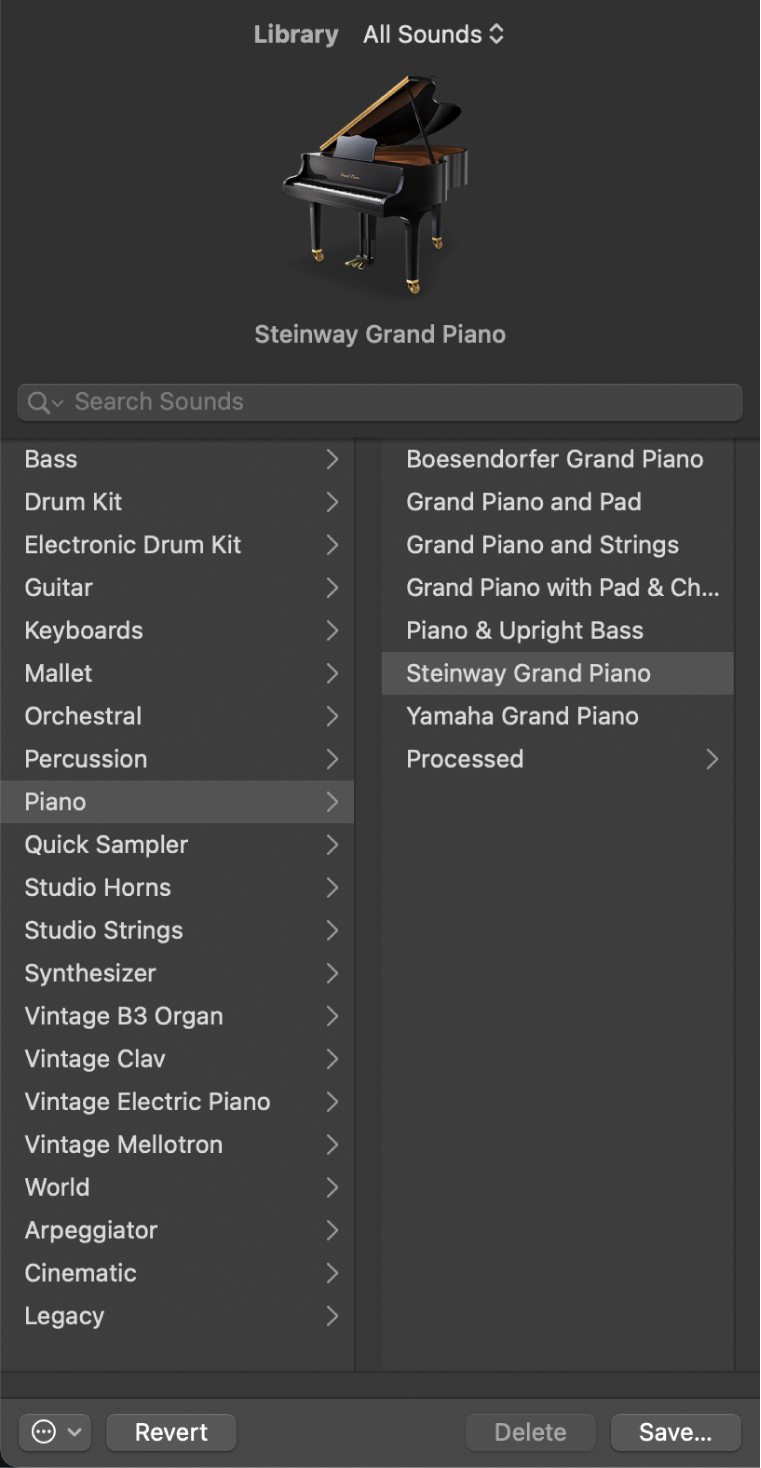This screenshot has width=761, height=1468.
Task: Select the Studio Horns category
Action: [x=177, y=888]
